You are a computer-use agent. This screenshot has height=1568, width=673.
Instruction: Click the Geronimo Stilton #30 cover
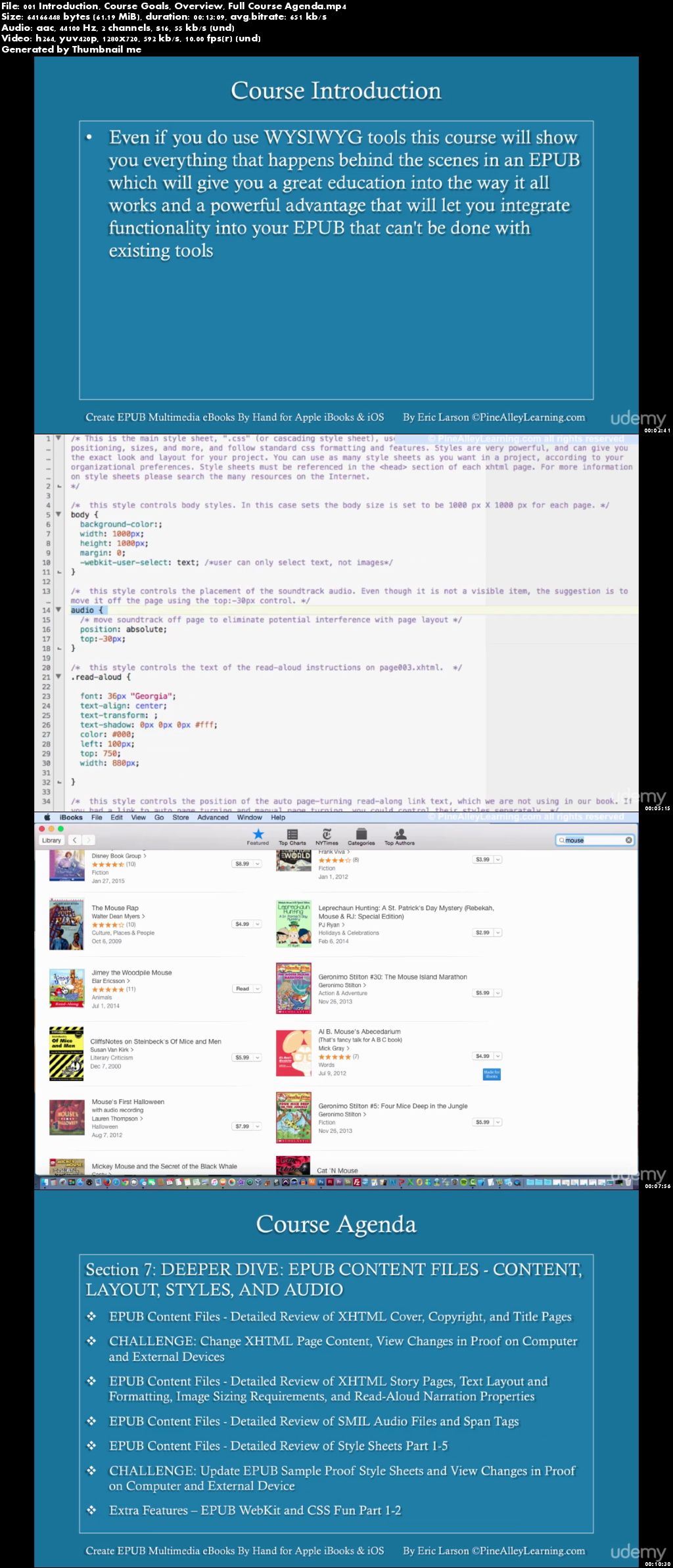click(x=294, y=988)
